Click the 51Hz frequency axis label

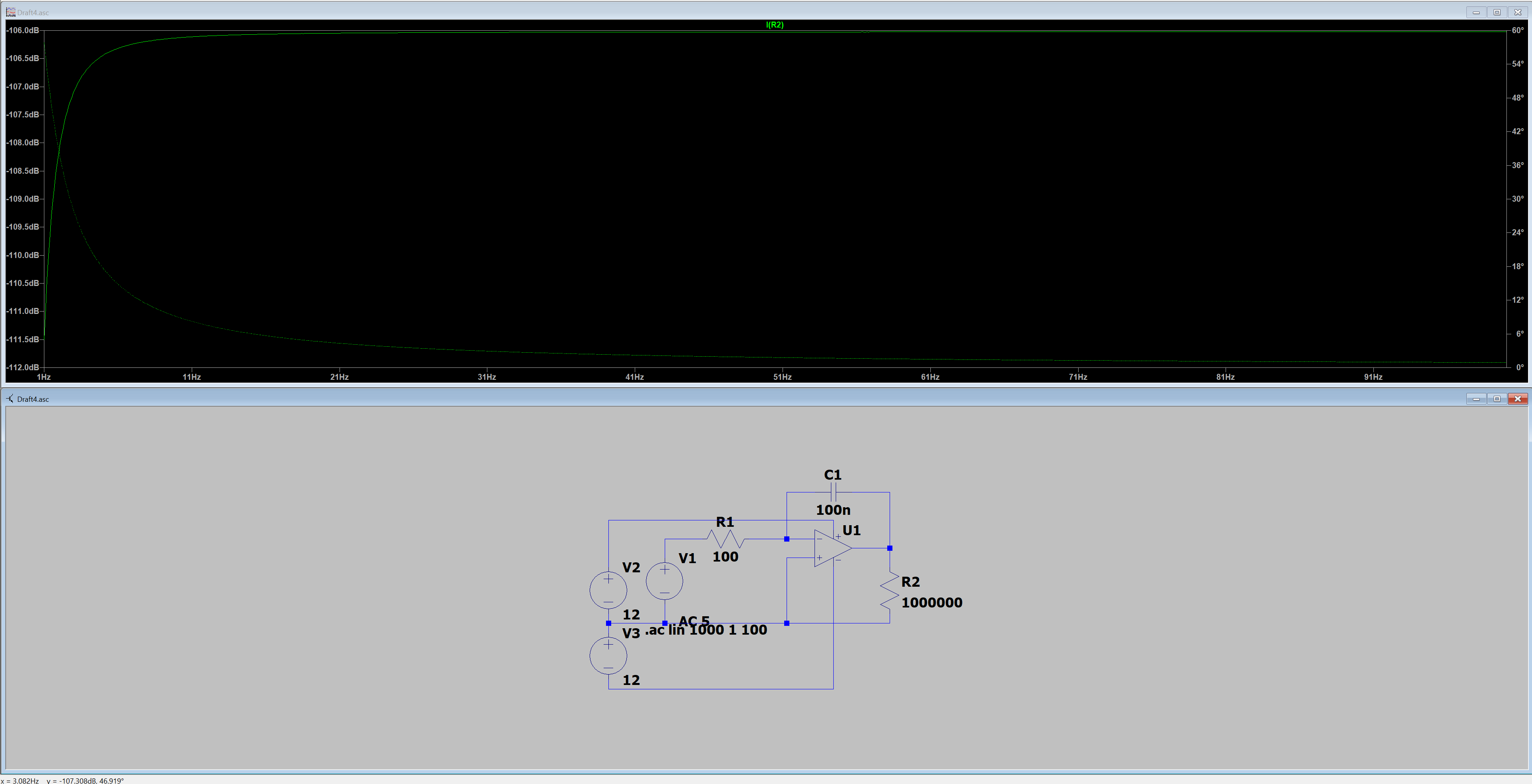pyautogui.click(x=782, y=377)
